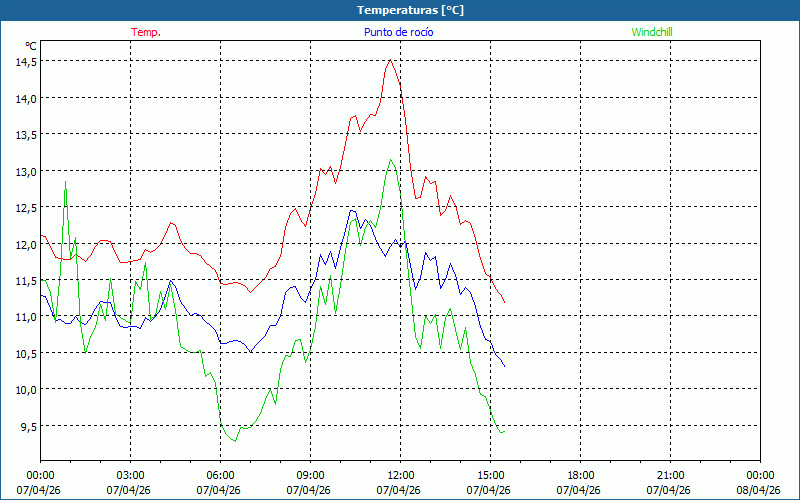Click the red temperature line's highest peak

(390, 60)
